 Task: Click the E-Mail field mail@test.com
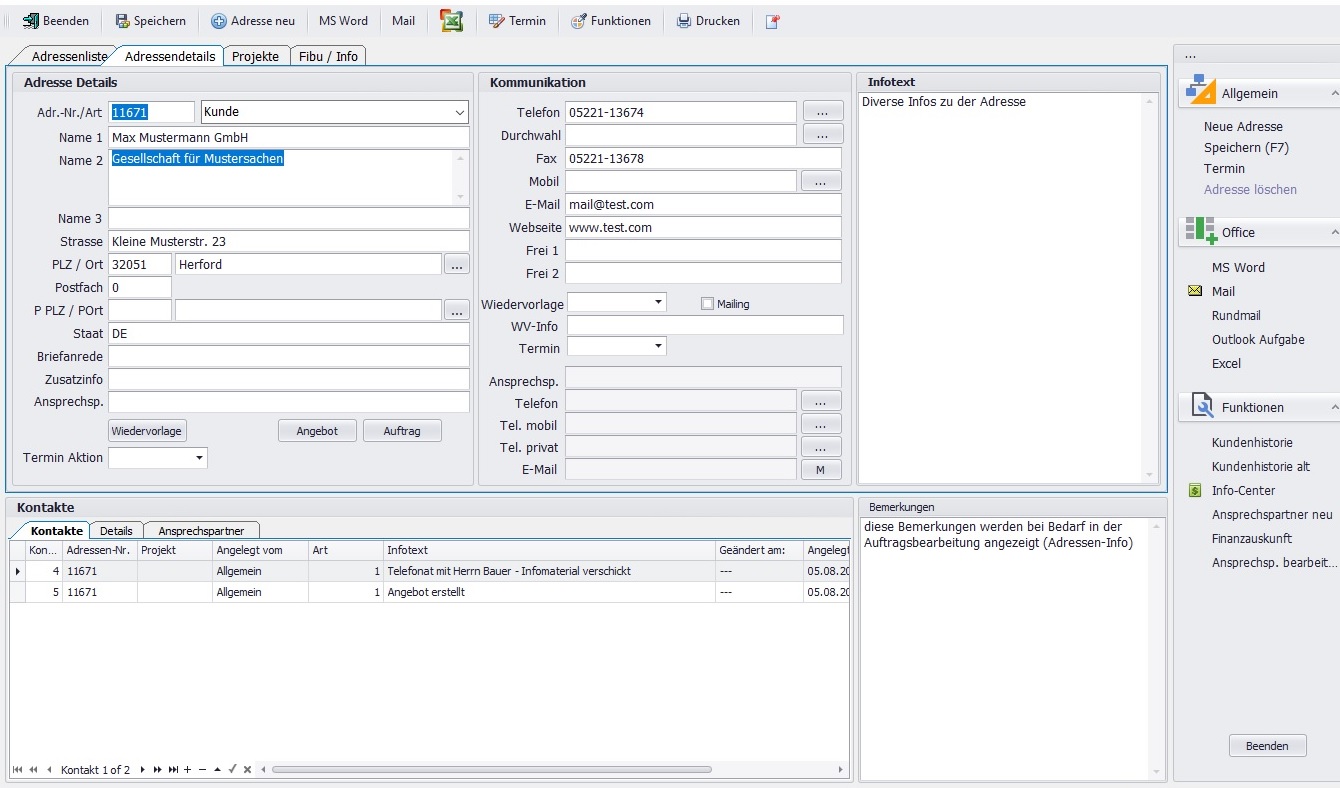(703, 204)
